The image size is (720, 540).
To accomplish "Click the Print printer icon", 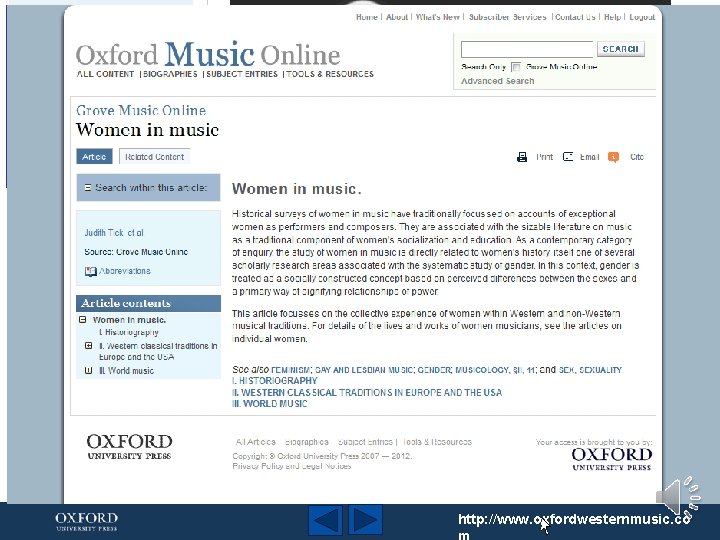I will 522,157.
